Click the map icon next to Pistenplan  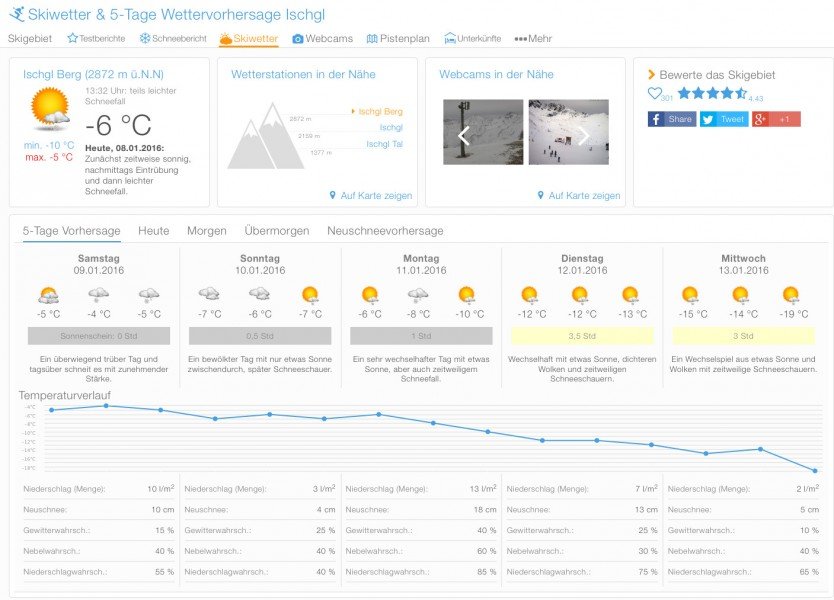pyautogui.click(x=372, y=39)
